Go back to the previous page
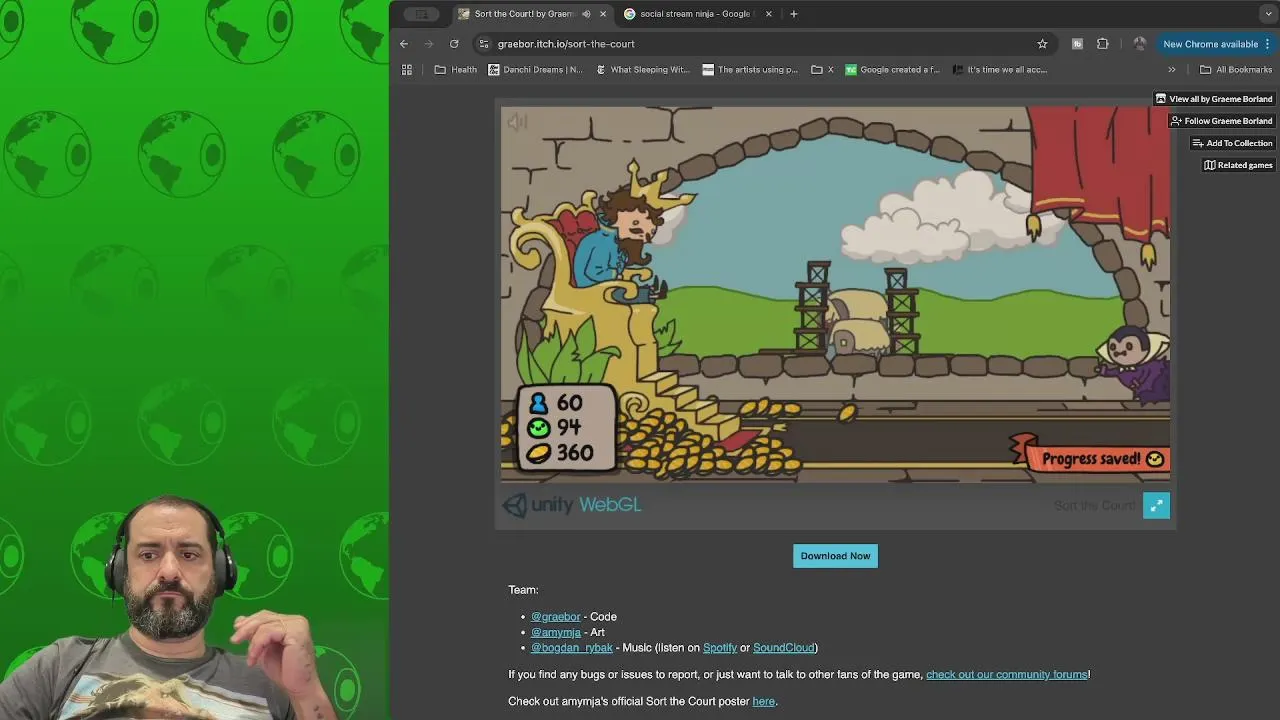1280x720 pixels. 404,44
